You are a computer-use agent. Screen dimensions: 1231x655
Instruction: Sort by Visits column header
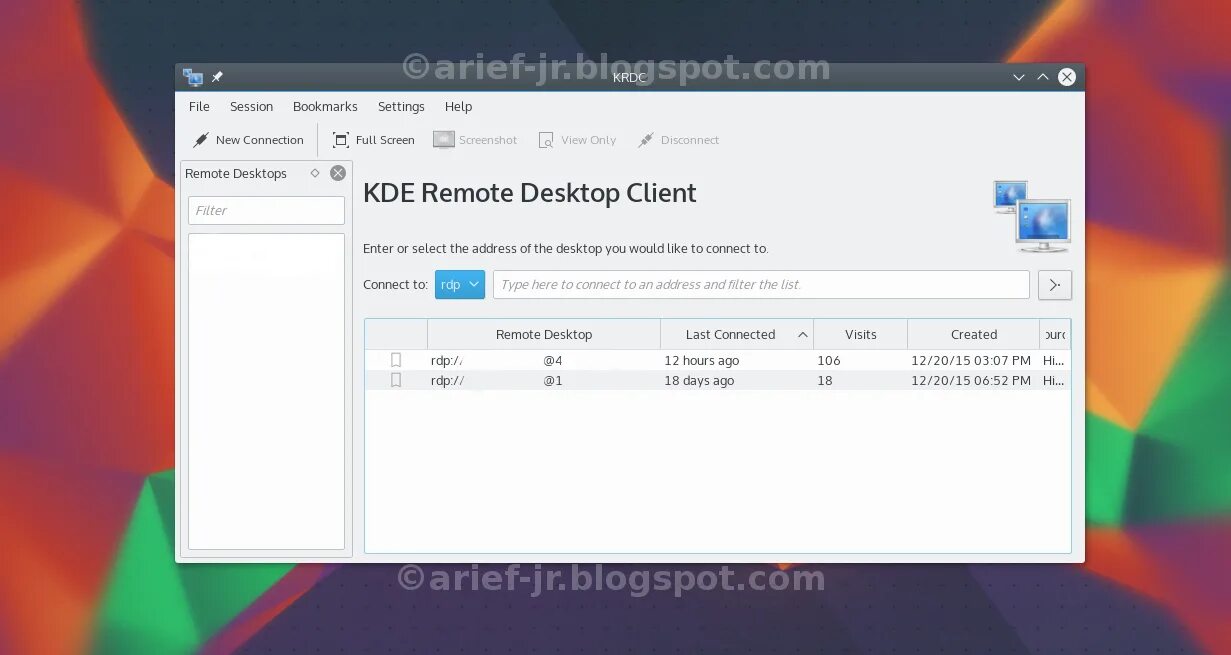click(x=860, y=334)
